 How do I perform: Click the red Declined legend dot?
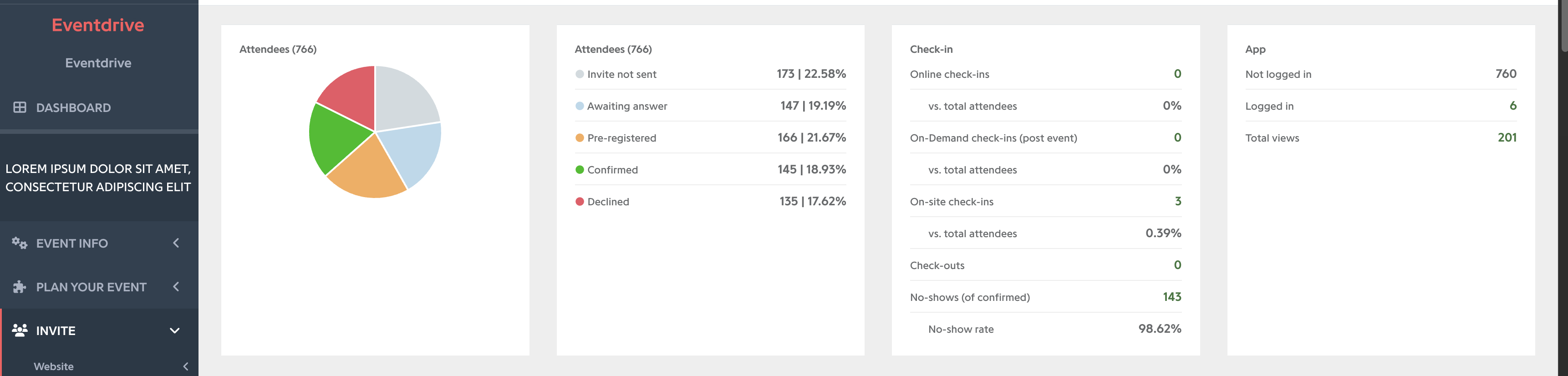click(x=580, y=201)
